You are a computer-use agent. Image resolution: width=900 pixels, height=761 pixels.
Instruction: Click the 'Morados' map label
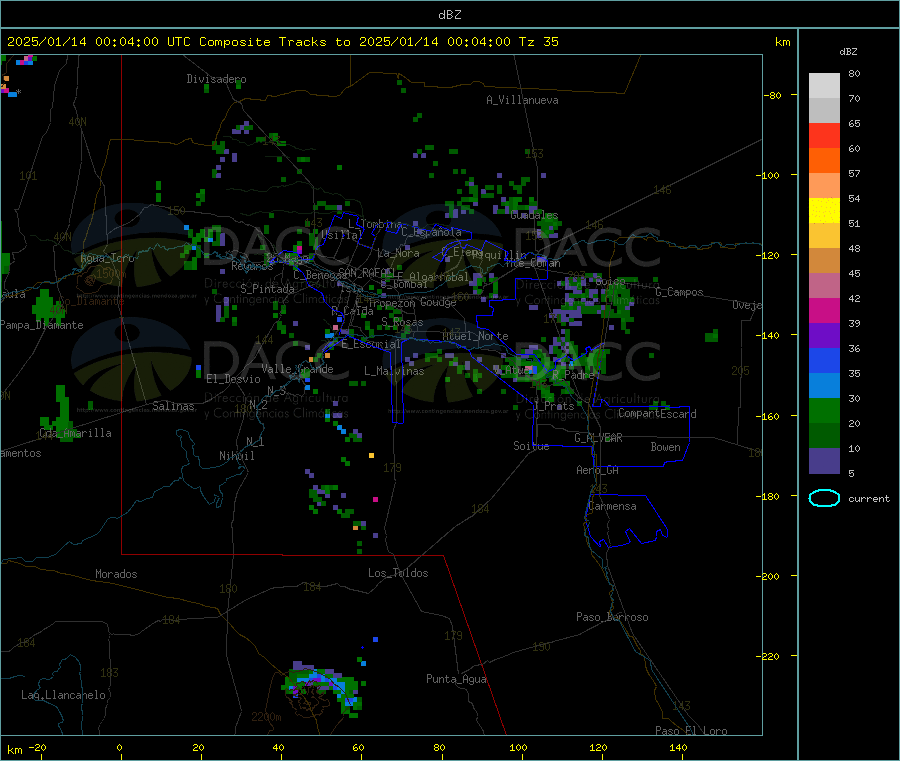[116, 574]
